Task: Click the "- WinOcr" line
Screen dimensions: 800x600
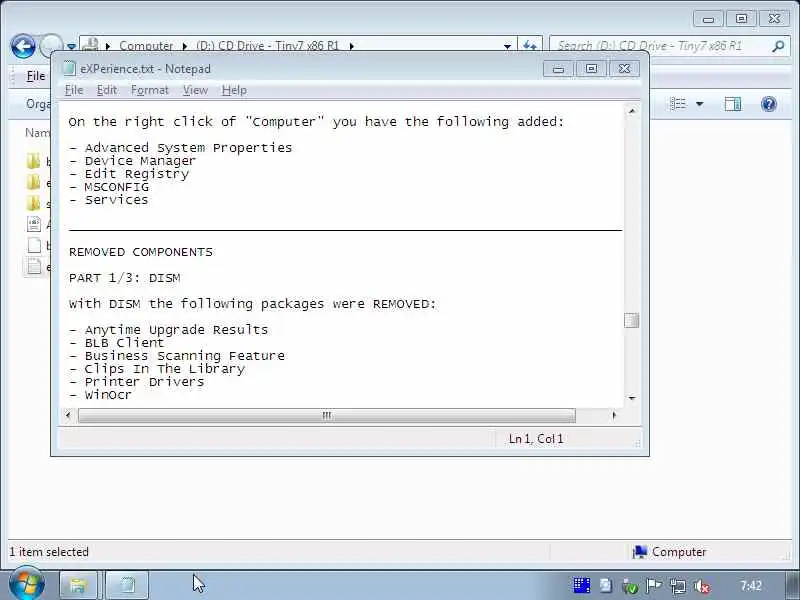Action: 100,395
